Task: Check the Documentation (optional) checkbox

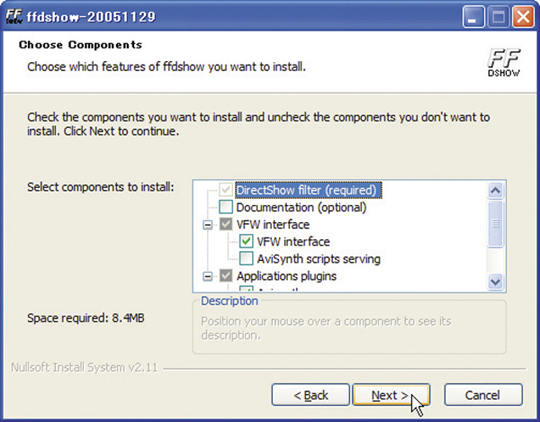Action: 226,207
